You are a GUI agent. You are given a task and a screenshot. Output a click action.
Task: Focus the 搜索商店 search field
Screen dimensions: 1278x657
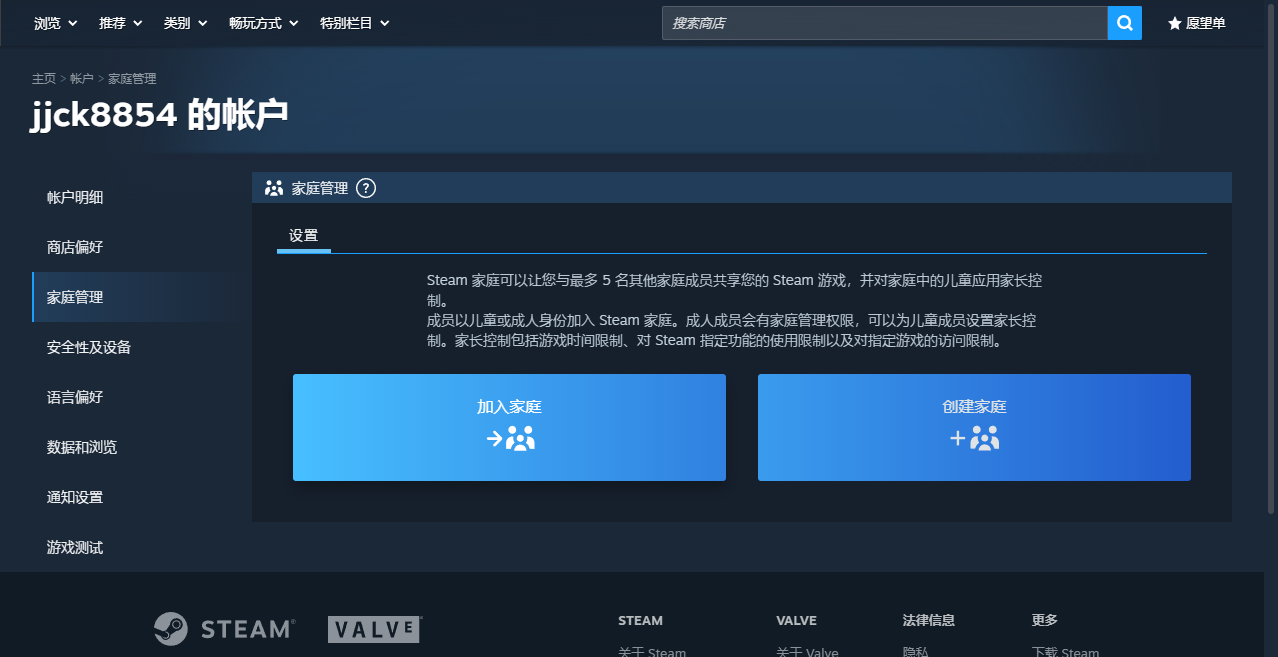click(x=884, y=23)
